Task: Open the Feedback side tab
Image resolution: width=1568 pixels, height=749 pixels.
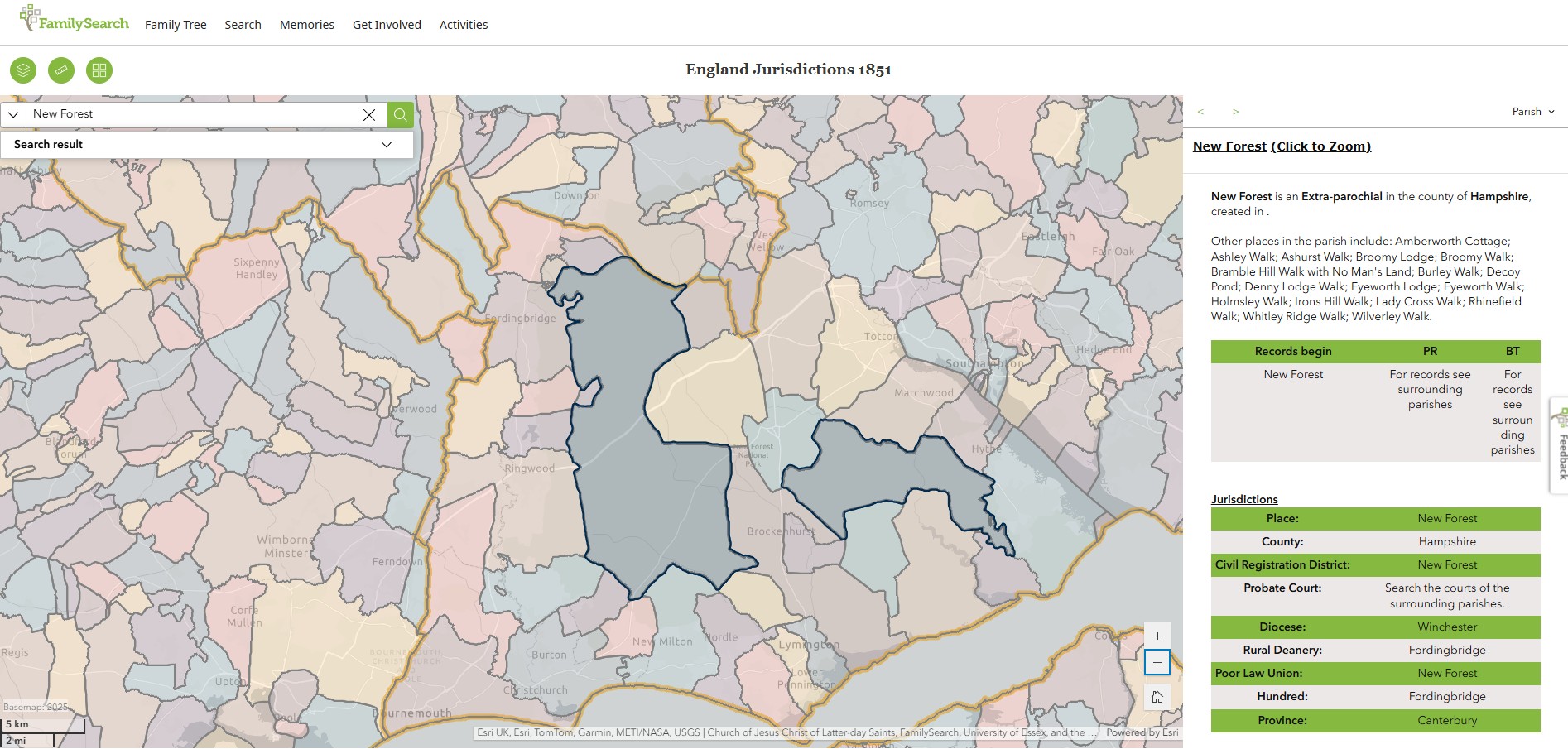Action: pos(1560,447)
